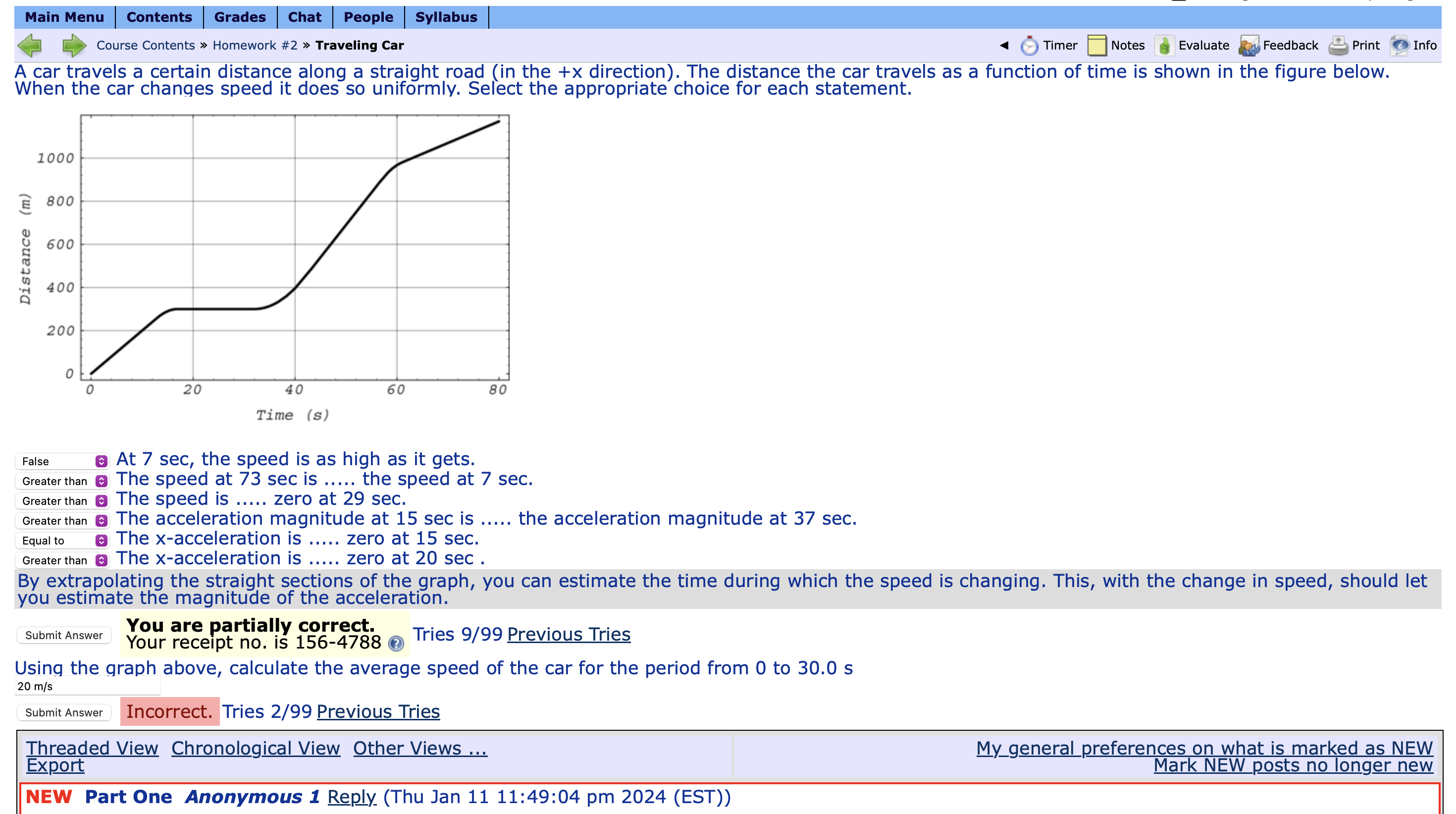Open the Grades menu tab
This screenshot has width=1456, height=814.
tap(240, 17)
